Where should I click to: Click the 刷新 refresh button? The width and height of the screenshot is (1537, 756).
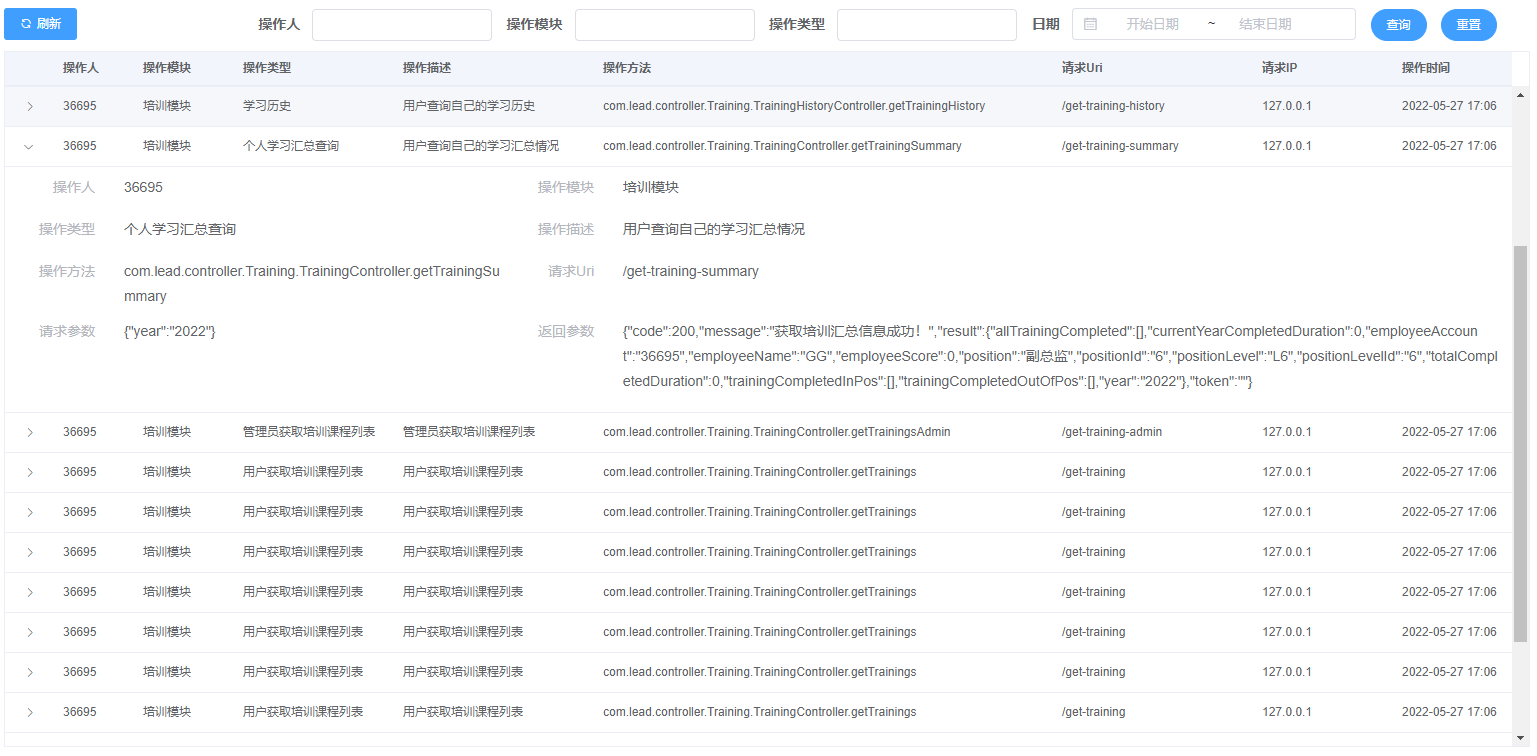(40, 24)
